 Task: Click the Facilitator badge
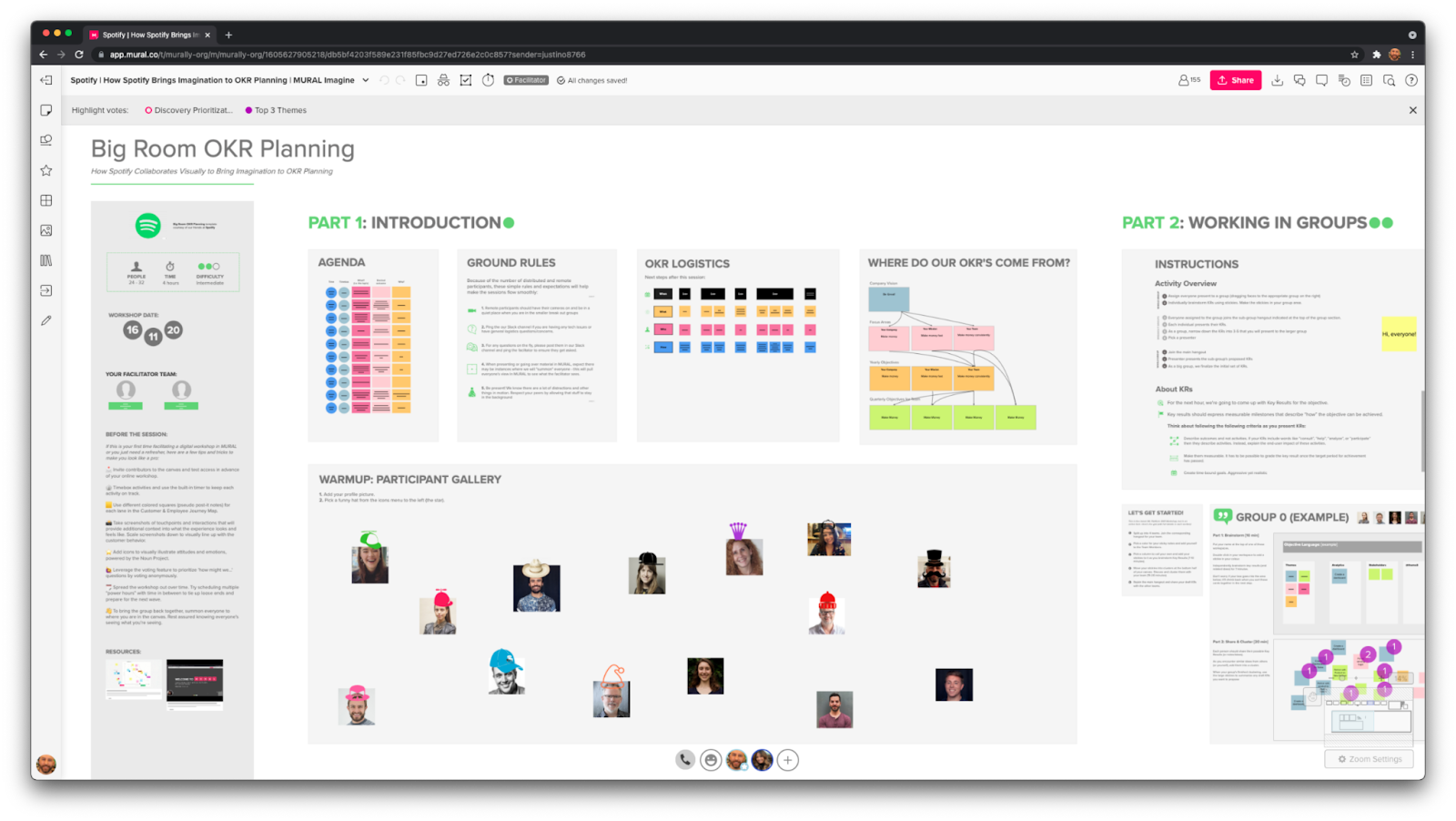[x=527, y=80]
